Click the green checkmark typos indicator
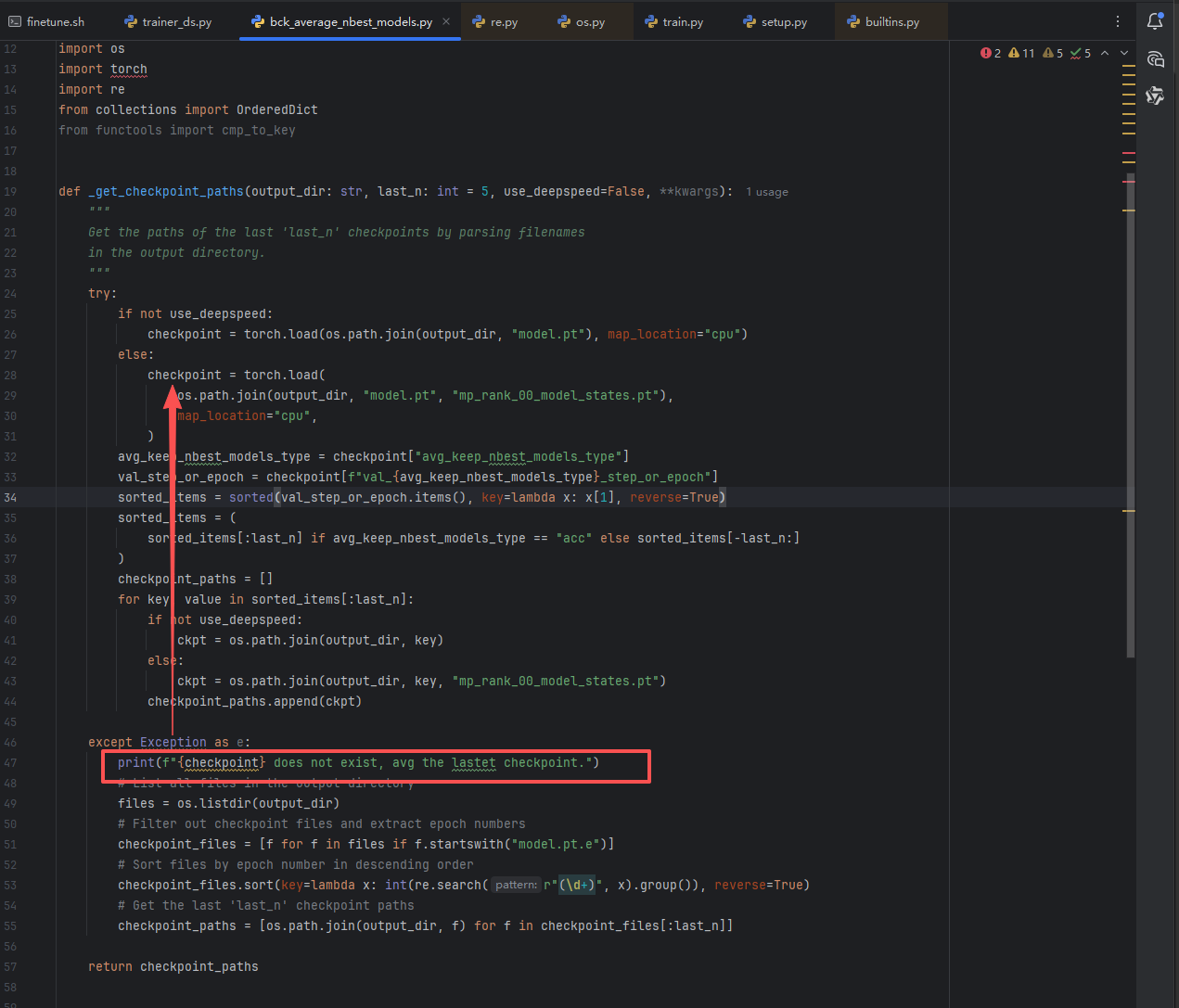The image size is (1179, 1008). [x=1081, y=53]
